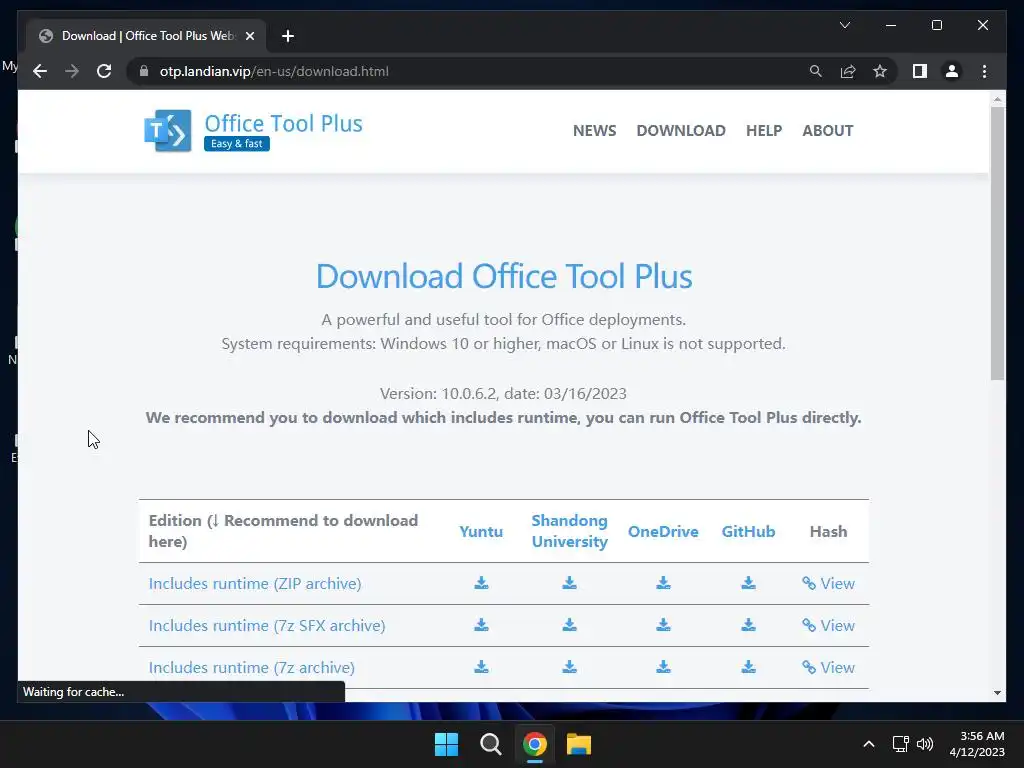View hash for ZIP archive
The image size is (1024, 768).
click(x=828, y=583)
